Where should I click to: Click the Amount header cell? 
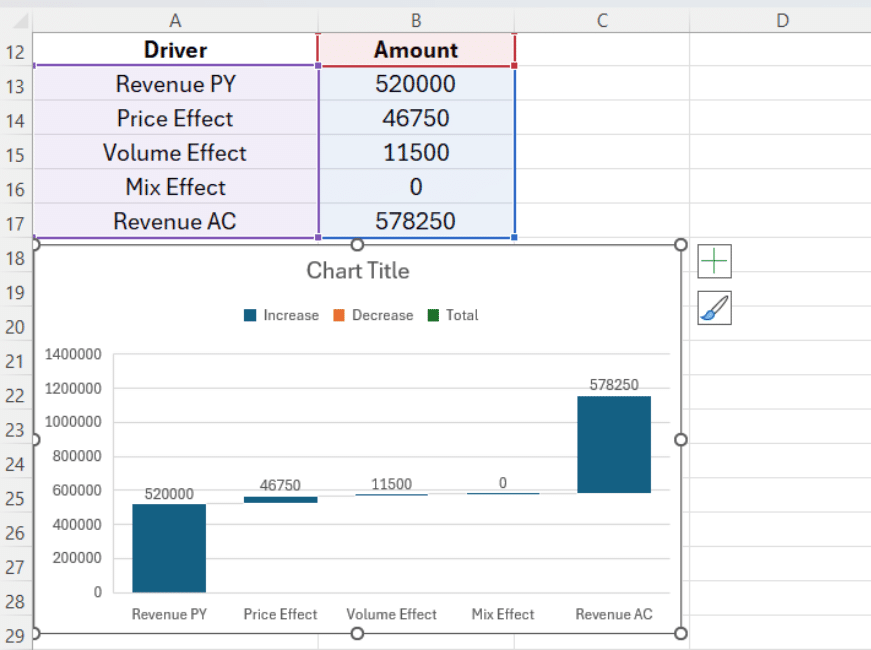click(x=416, y=49)
